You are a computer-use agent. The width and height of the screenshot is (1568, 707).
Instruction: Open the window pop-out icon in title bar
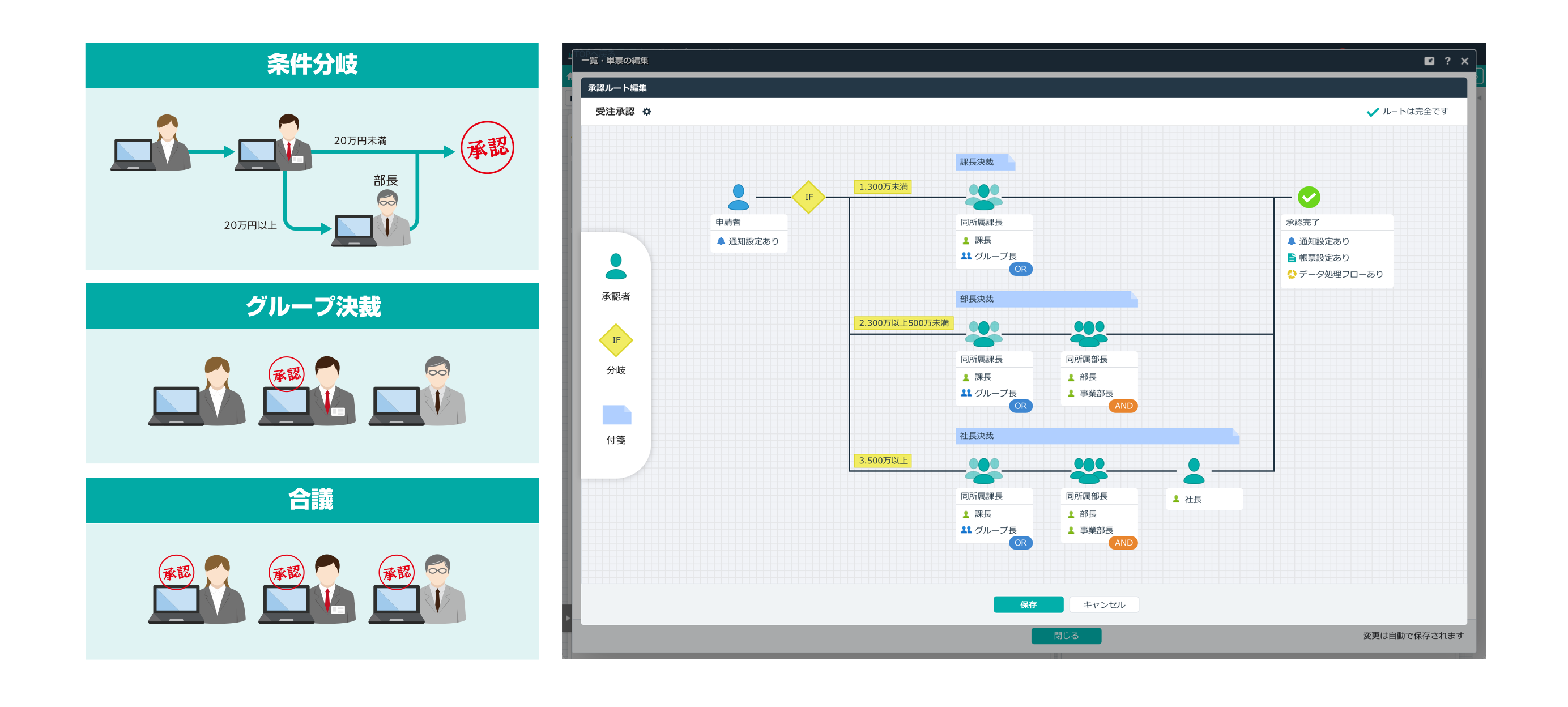[1429, 61]
